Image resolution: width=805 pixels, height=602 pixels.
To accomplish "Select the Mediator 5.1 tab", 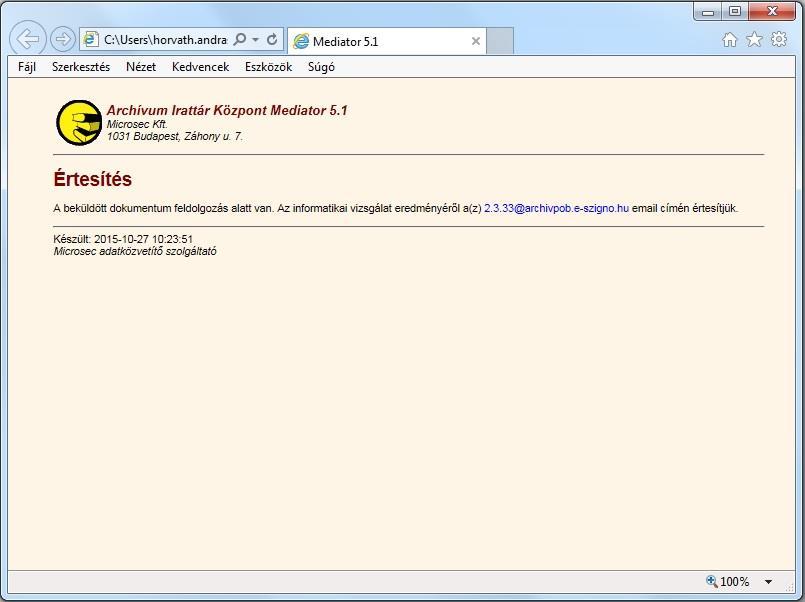I will tap(387, 41).
